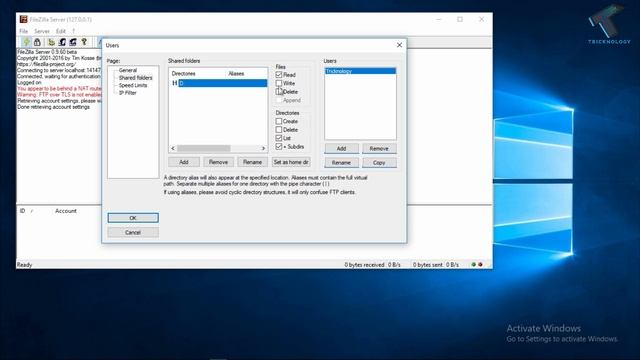This screenshot has height=360, width=640.
Task: Enable the Directories Create checkbox
Action: coord(279,121)
